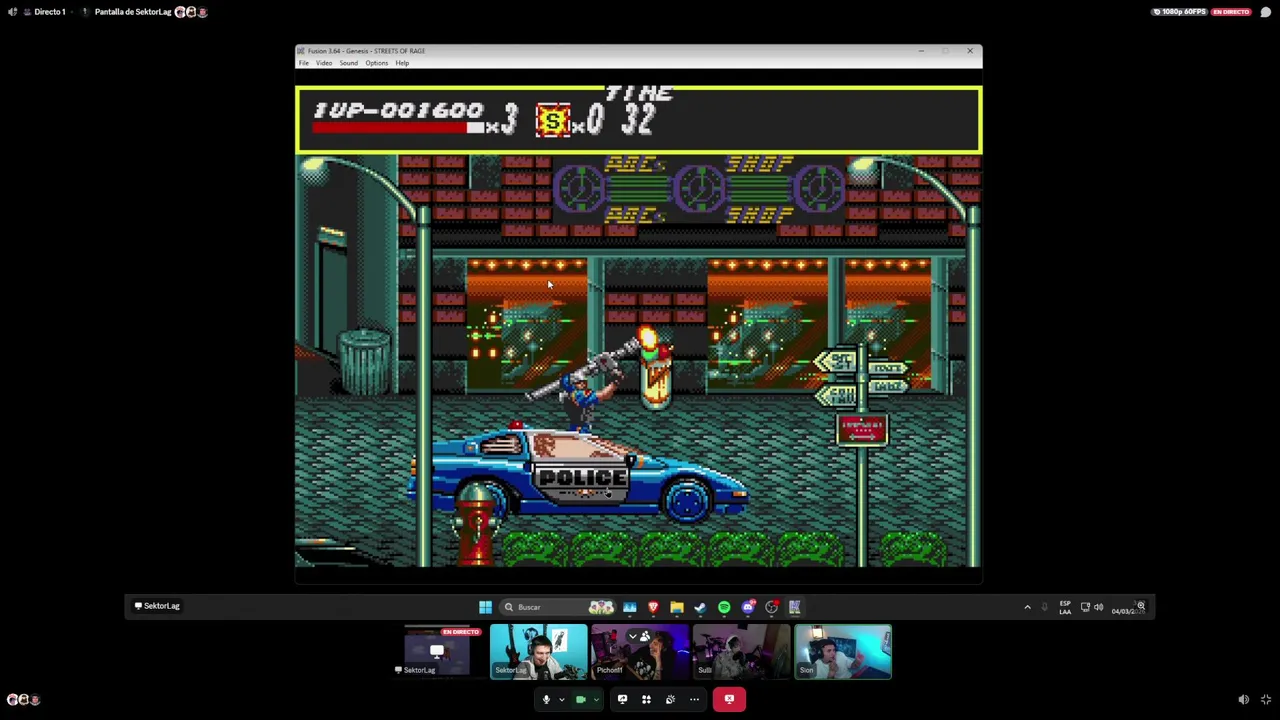Open the activities grid icon
1280x720 pixels.
point(646,699)
